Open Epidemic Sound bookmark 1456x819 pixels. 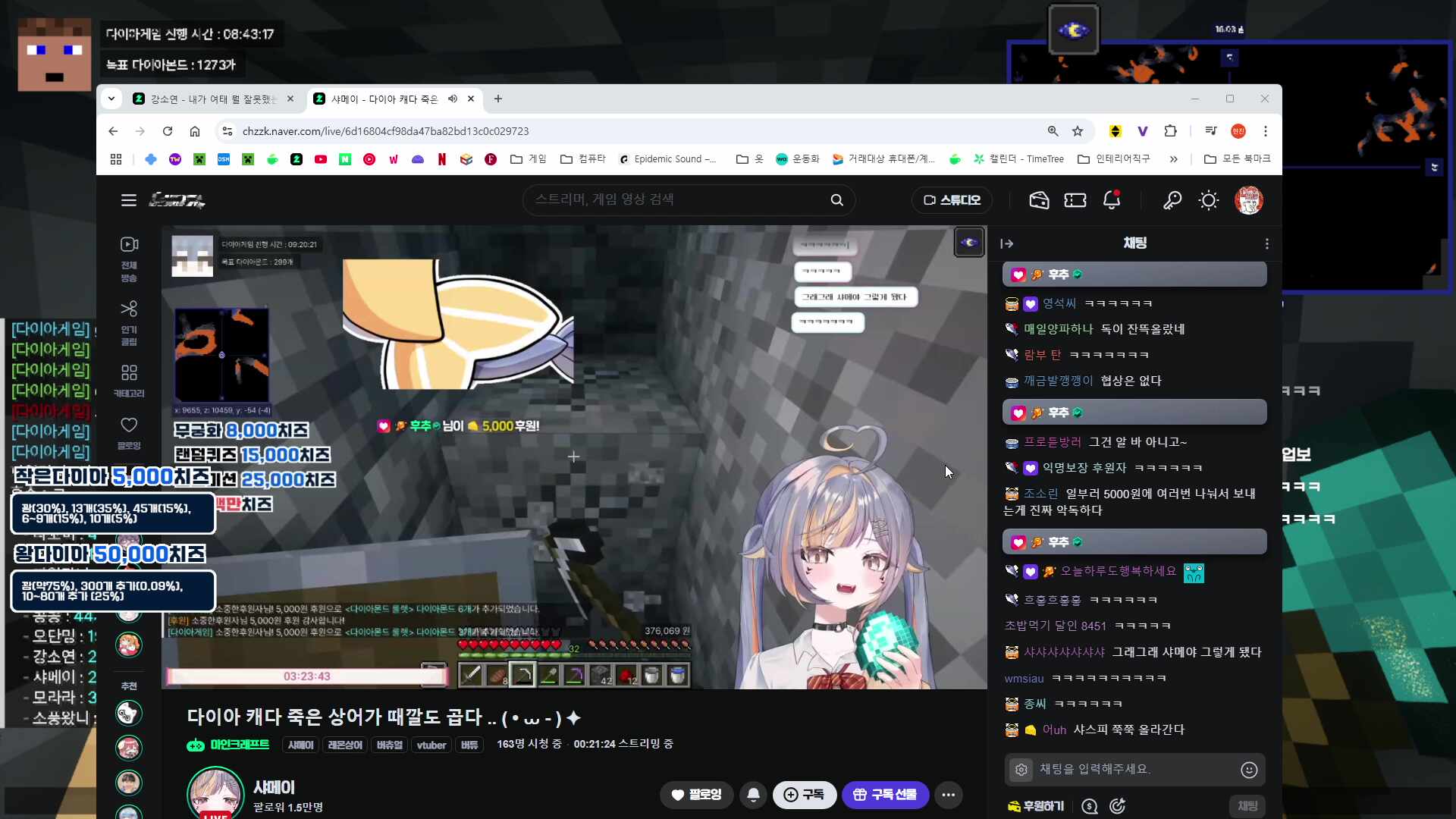[x=667, y=159]
